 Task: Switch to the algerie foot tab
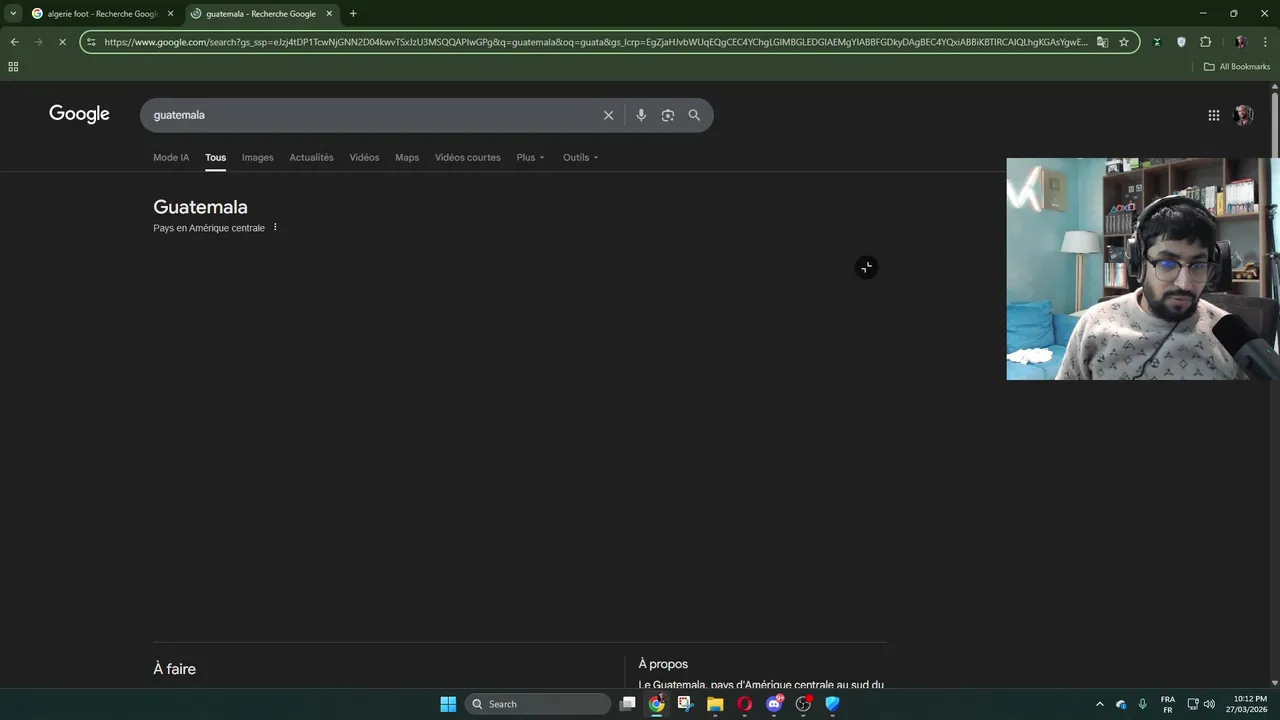pyautogui.click(x=102, y=14)
